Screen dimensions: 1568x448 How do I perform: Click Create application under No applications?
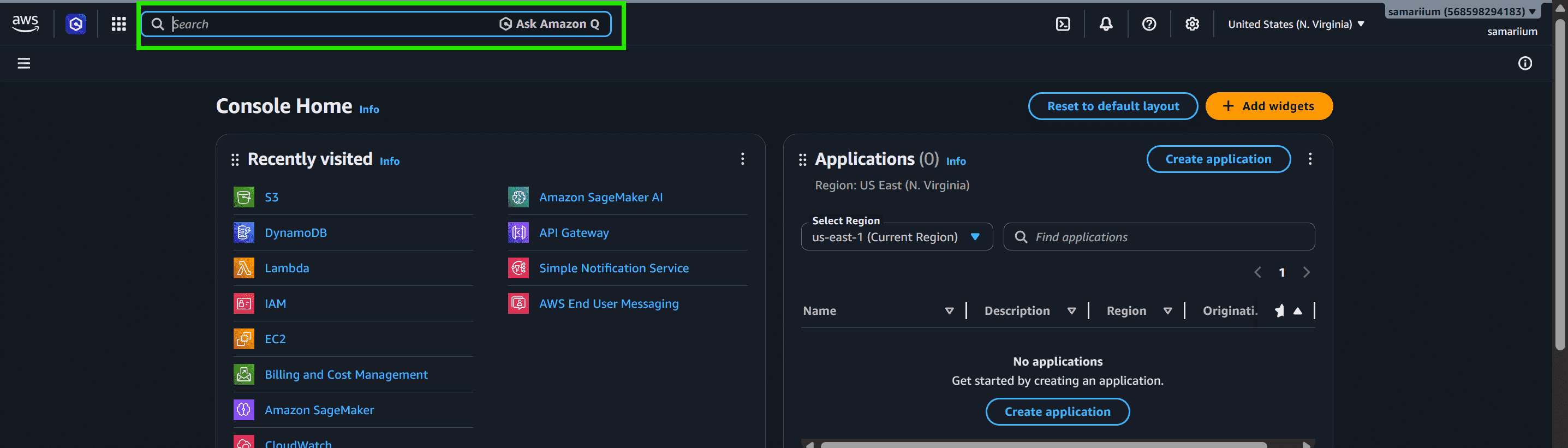[1057, 412]
